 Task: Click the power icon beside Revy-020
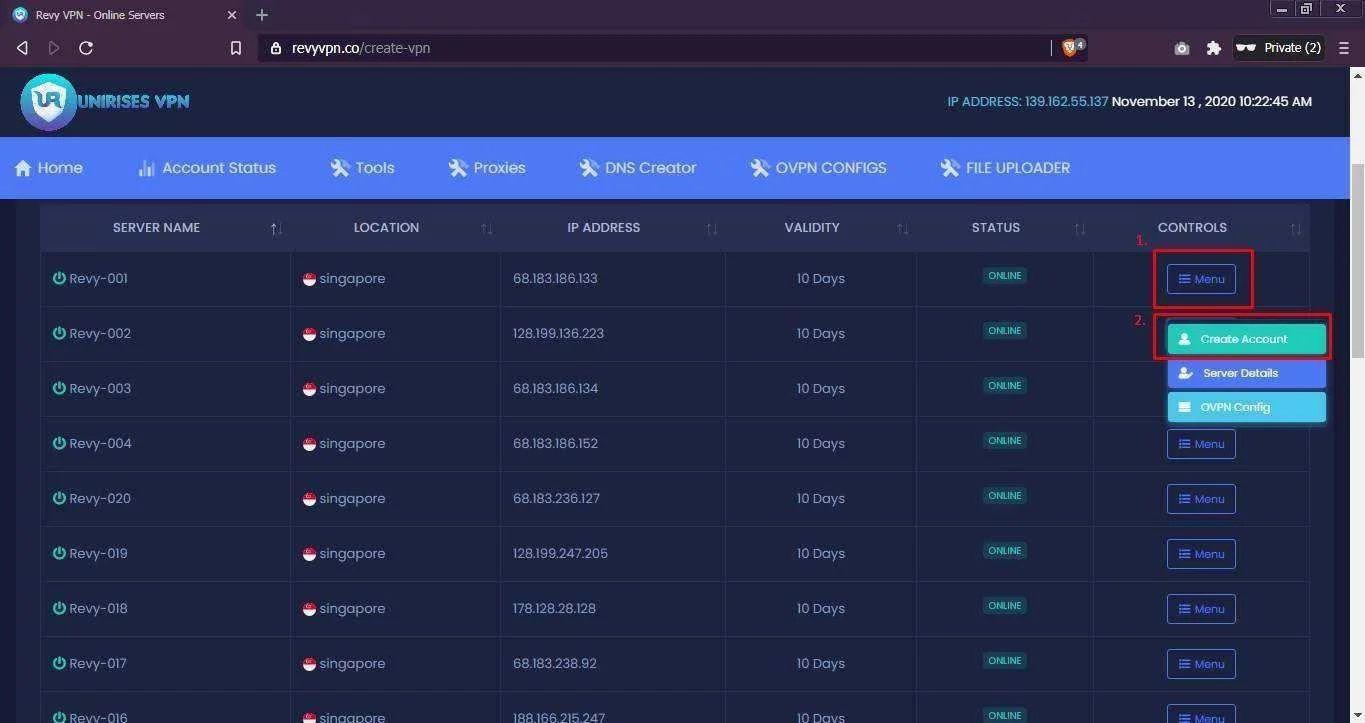pos(59,498)
